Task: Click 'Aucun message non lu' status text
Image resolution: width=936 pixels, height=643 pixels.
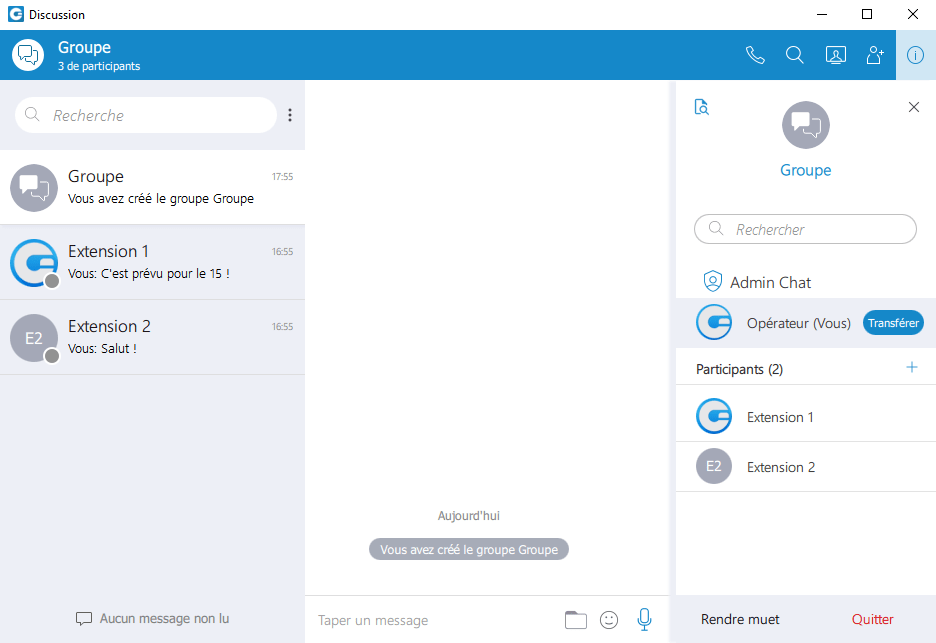Action: [164, 619]
